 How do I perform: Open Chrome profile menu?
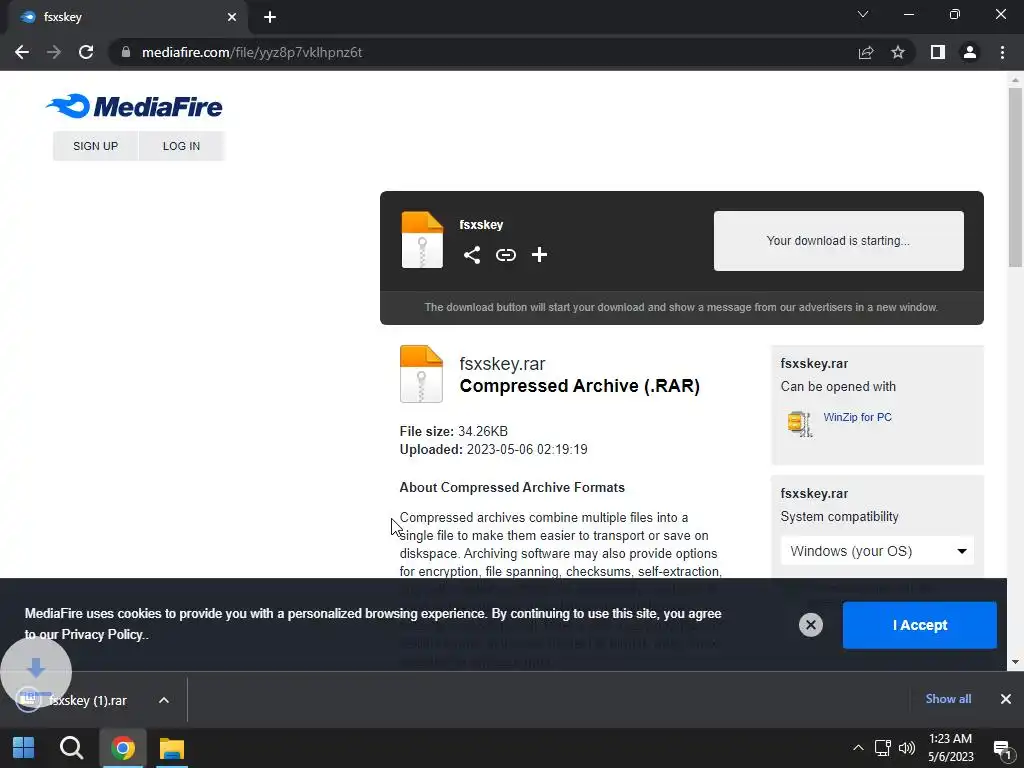(970, 52)
